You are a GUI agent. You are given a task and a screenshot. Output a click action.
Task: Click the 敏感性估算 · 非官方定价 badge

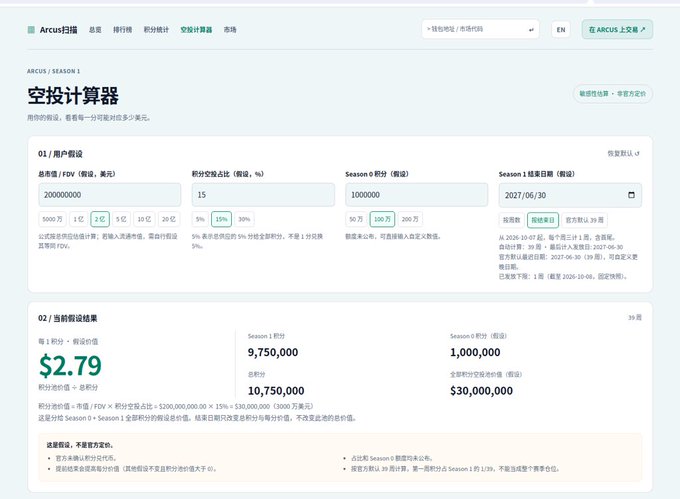point(613,94)
